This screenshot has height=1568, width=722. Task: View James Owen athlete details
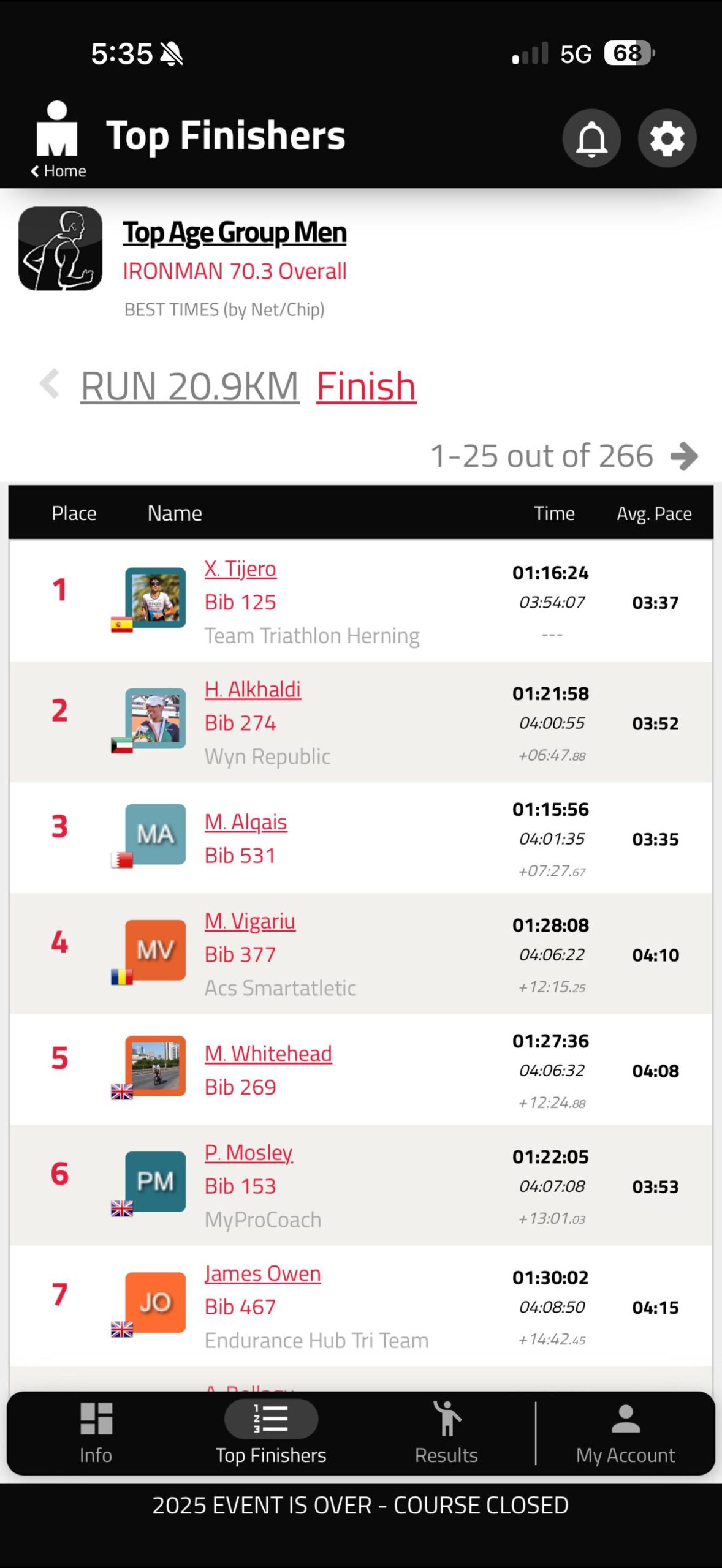(x=262, y=1273)
